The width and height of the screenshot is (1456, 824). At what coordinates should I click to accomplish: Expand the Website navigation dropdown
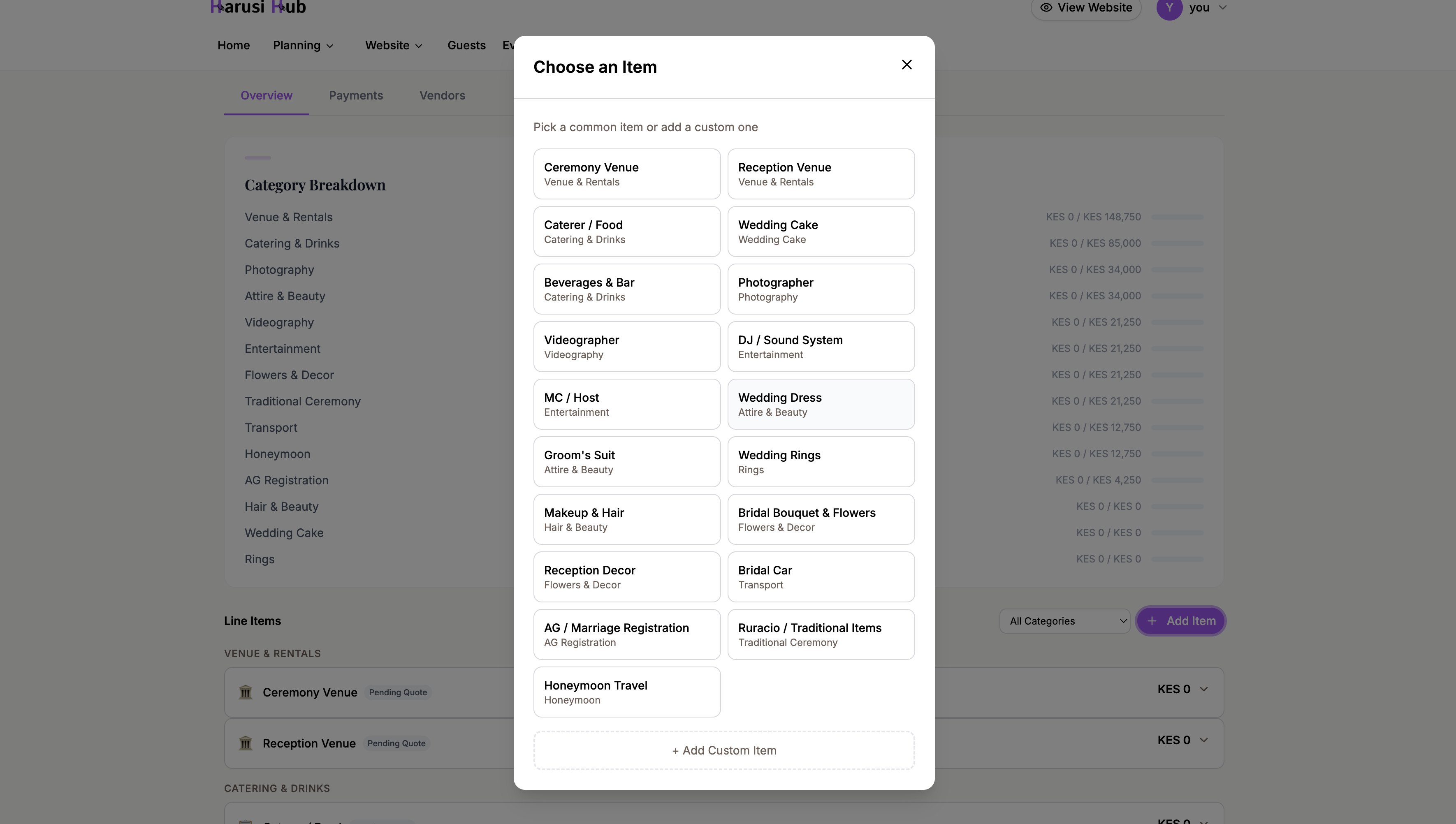pos(394,45)
